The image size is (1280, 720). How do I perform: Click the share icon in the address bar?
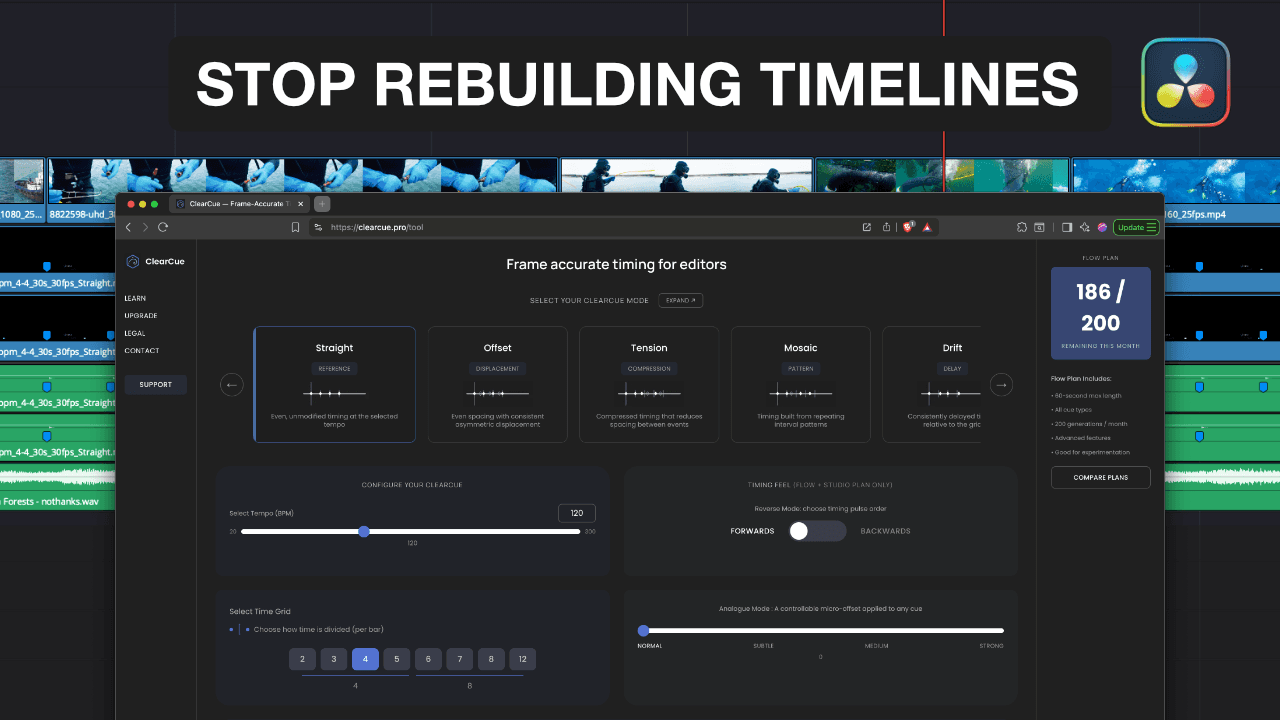tap(886, 227)
